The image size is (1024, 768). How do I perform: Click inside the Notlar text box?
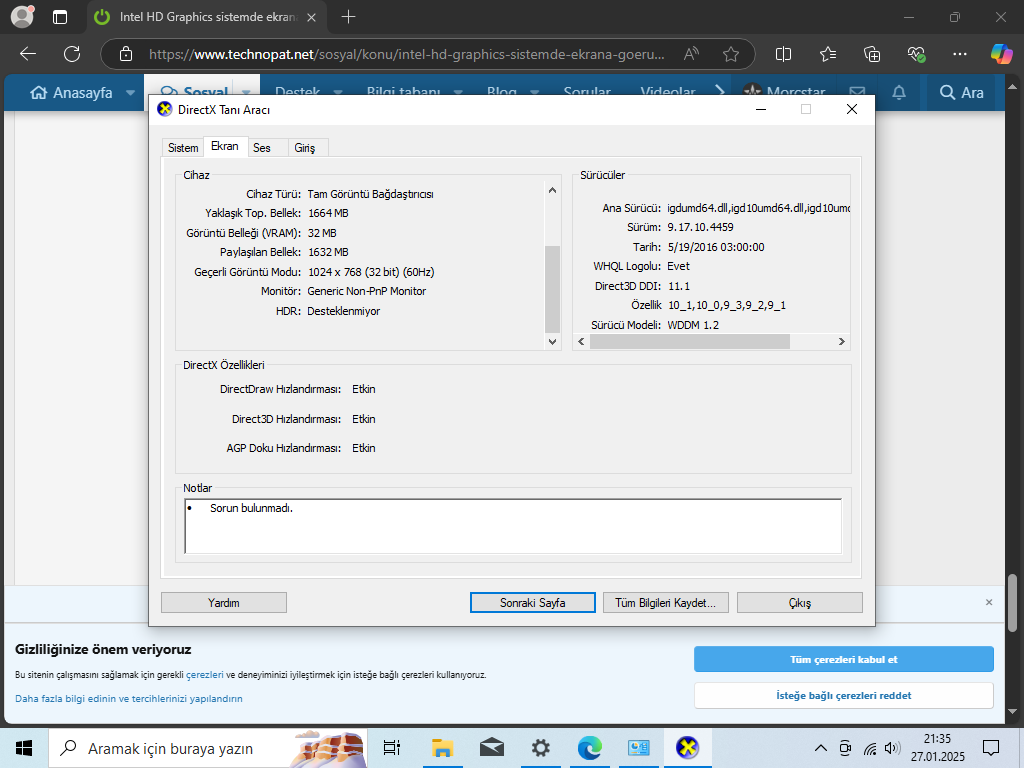pyautogui.click(x=513, y=526)
